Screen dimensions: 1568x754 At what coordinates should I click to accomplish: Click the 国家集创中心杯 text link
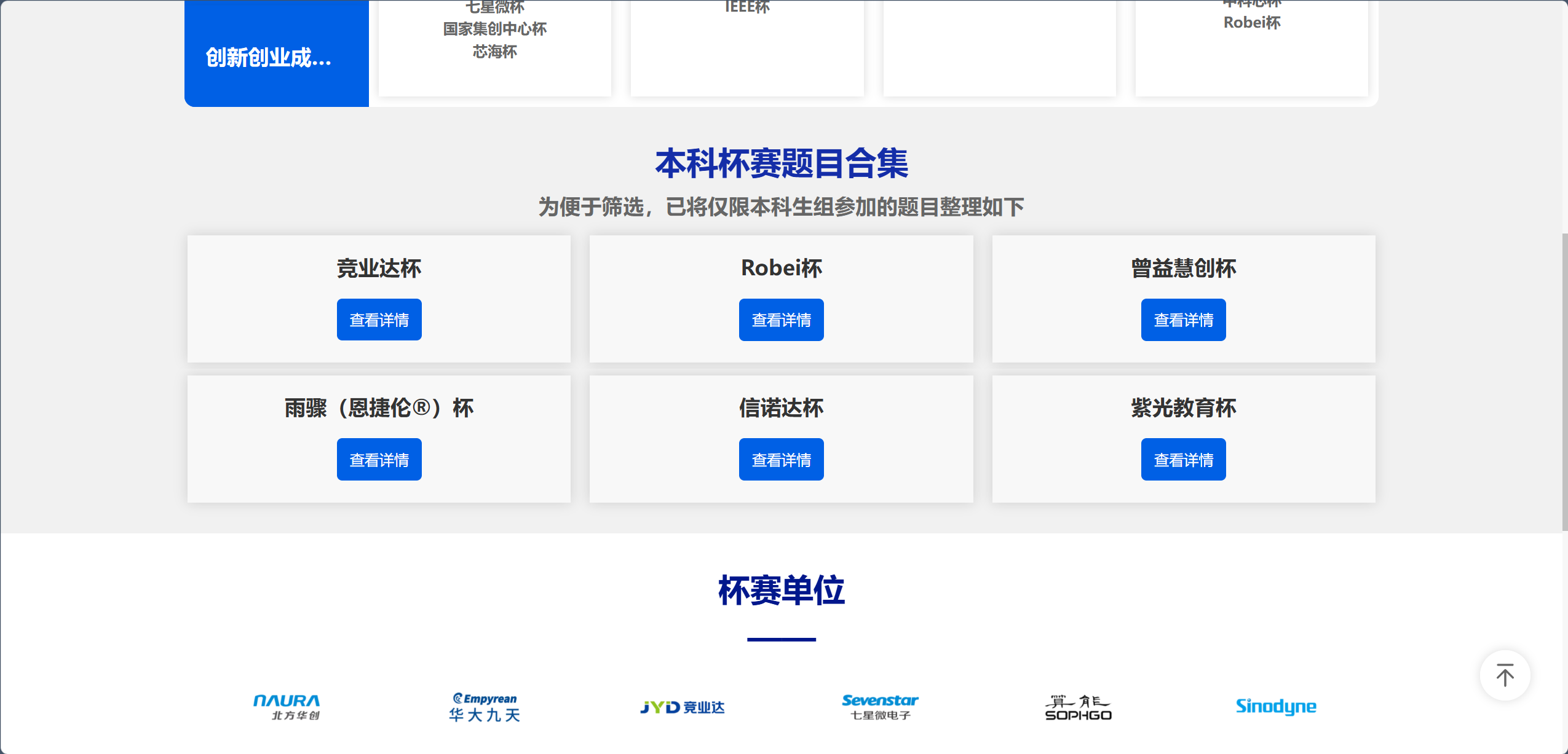494,29
